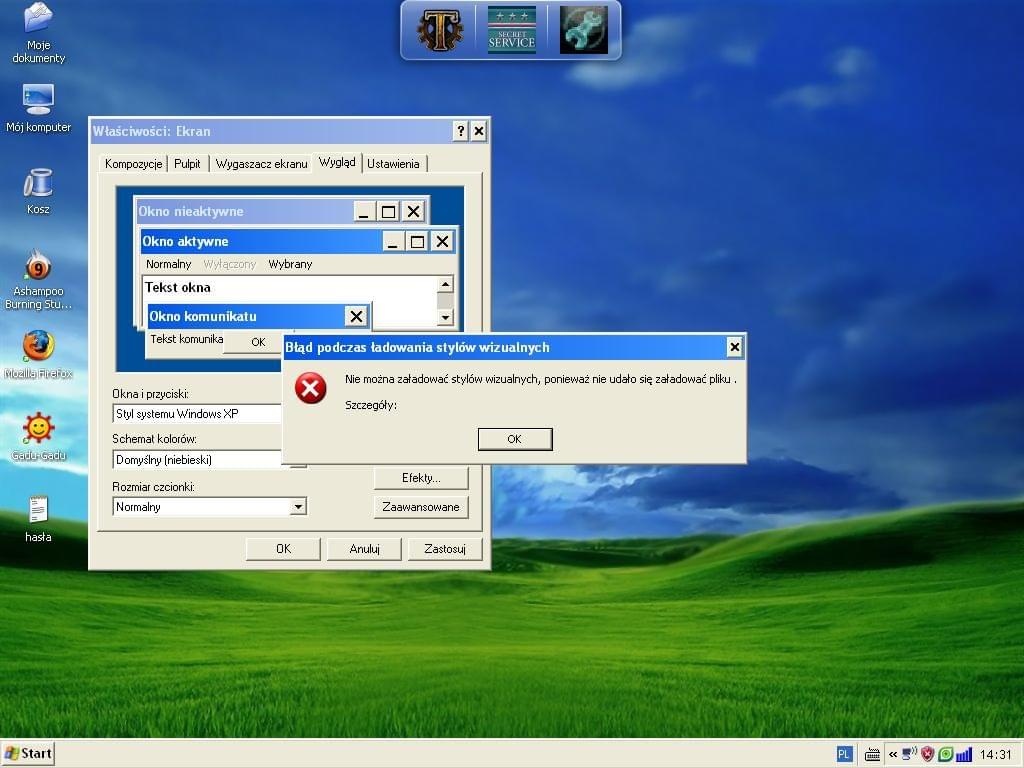Close the Błąd podczas ładowania error dialog

735,347
